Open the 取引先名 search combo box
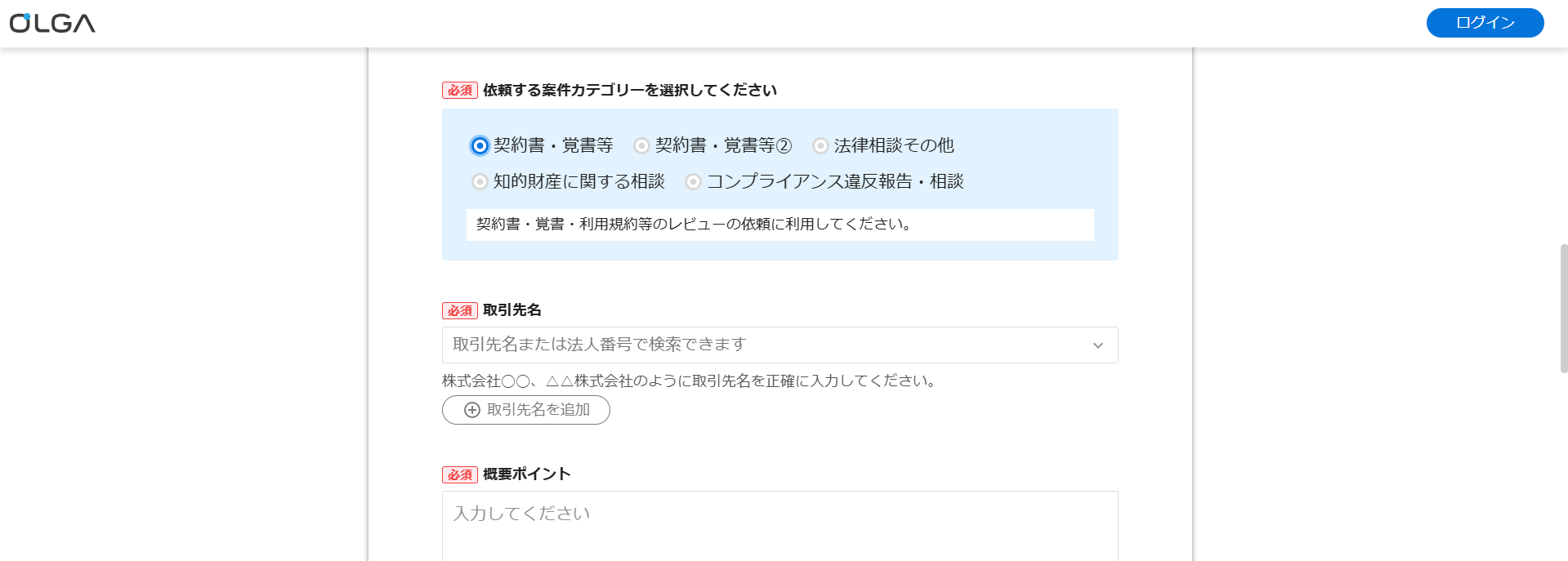Viewport: 1568px width, 561px height. tap(780, 345)
